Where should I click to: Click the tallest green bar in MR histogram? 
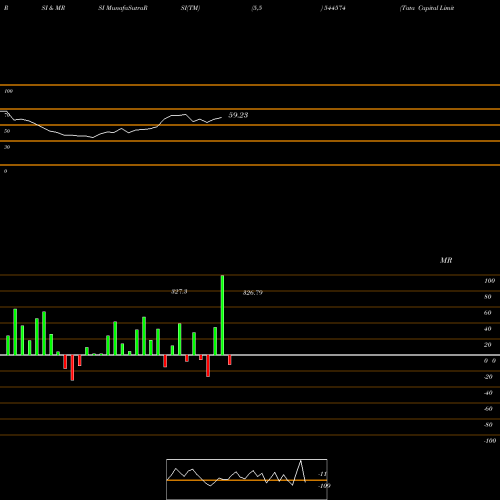pos(222,315)
